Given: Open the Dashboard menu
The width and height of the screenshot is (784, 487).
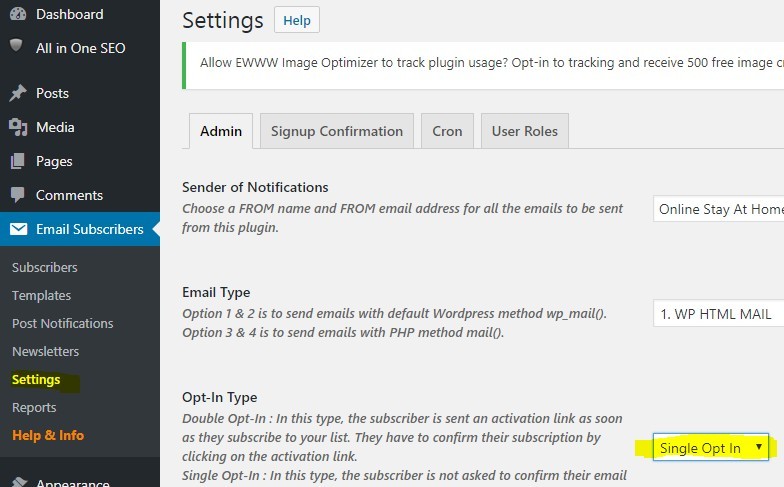Looking at the screenshot, I should (x=70, y=14).
